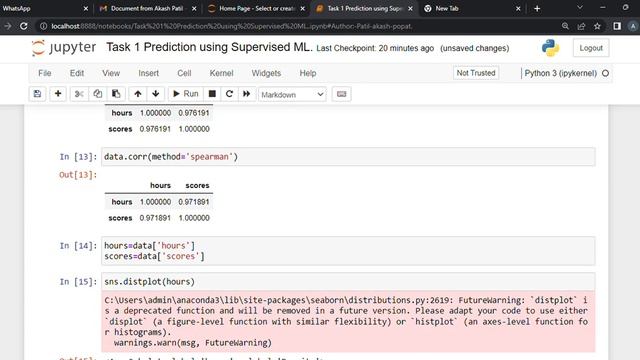Toggle the browser side panel icon
Image resolution: width=640 pixels, height=360 pixels.
click(617, 26)
